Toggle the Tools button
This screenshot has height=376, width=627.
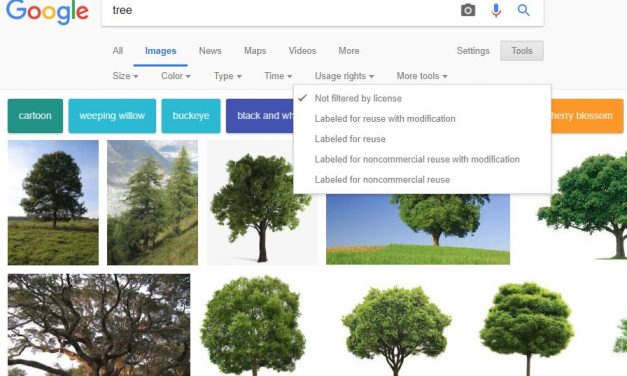(x=521, y=51)
